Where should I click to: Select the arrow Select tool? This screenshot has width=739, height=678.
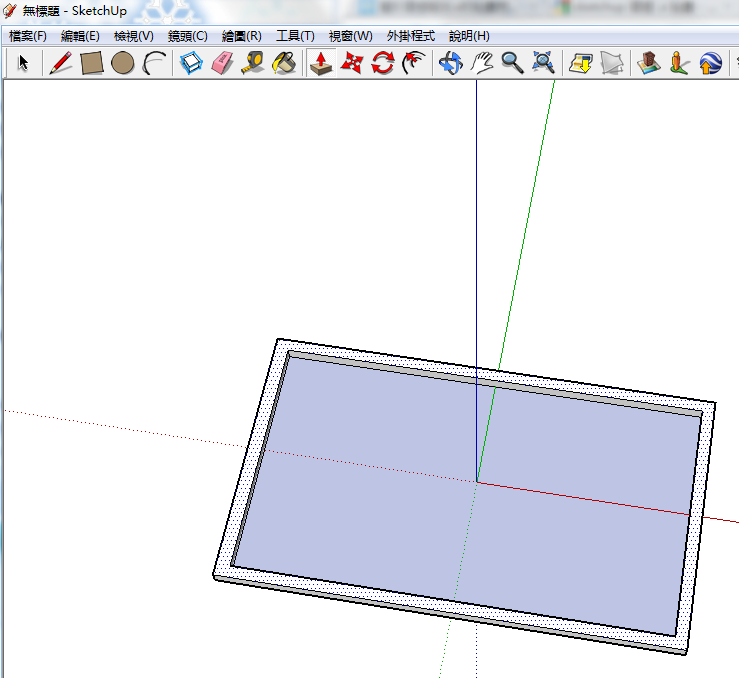(x=23, y=63)
